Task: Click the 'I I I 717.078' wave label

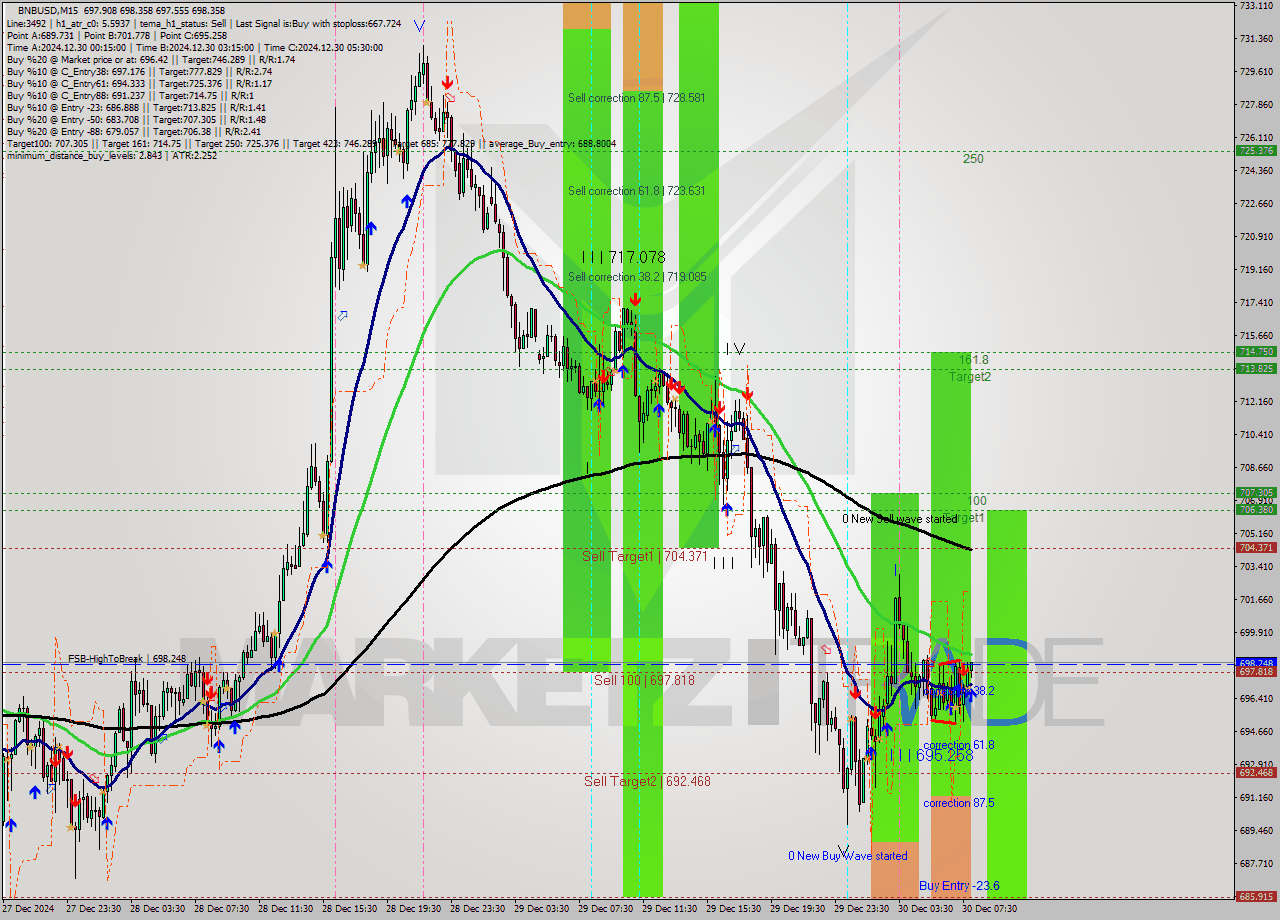Action: (623, 257)
